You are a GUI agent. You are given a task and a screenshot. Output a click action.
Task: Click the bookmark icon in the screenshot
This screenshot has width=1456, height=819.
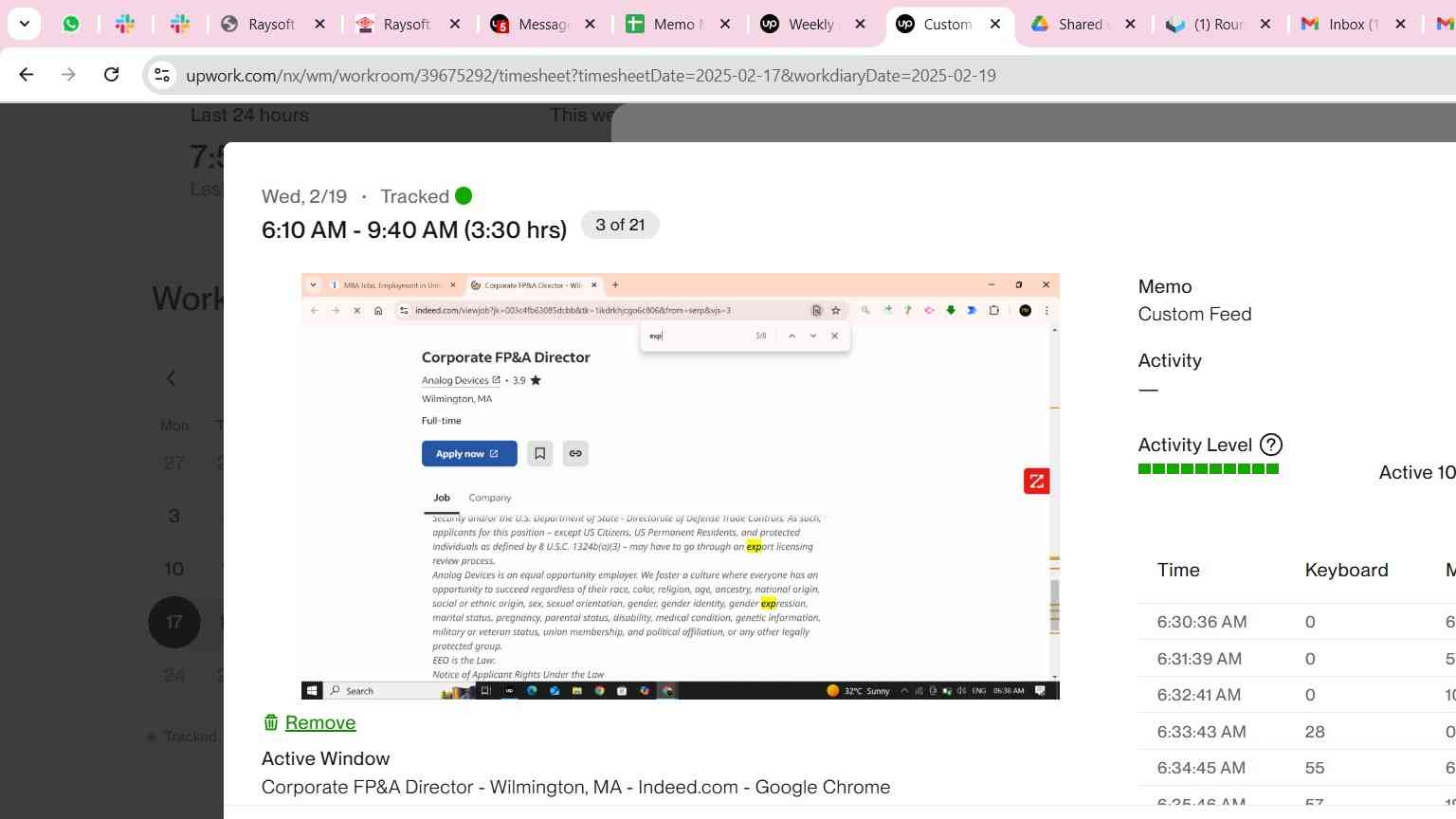click(539, 453)
